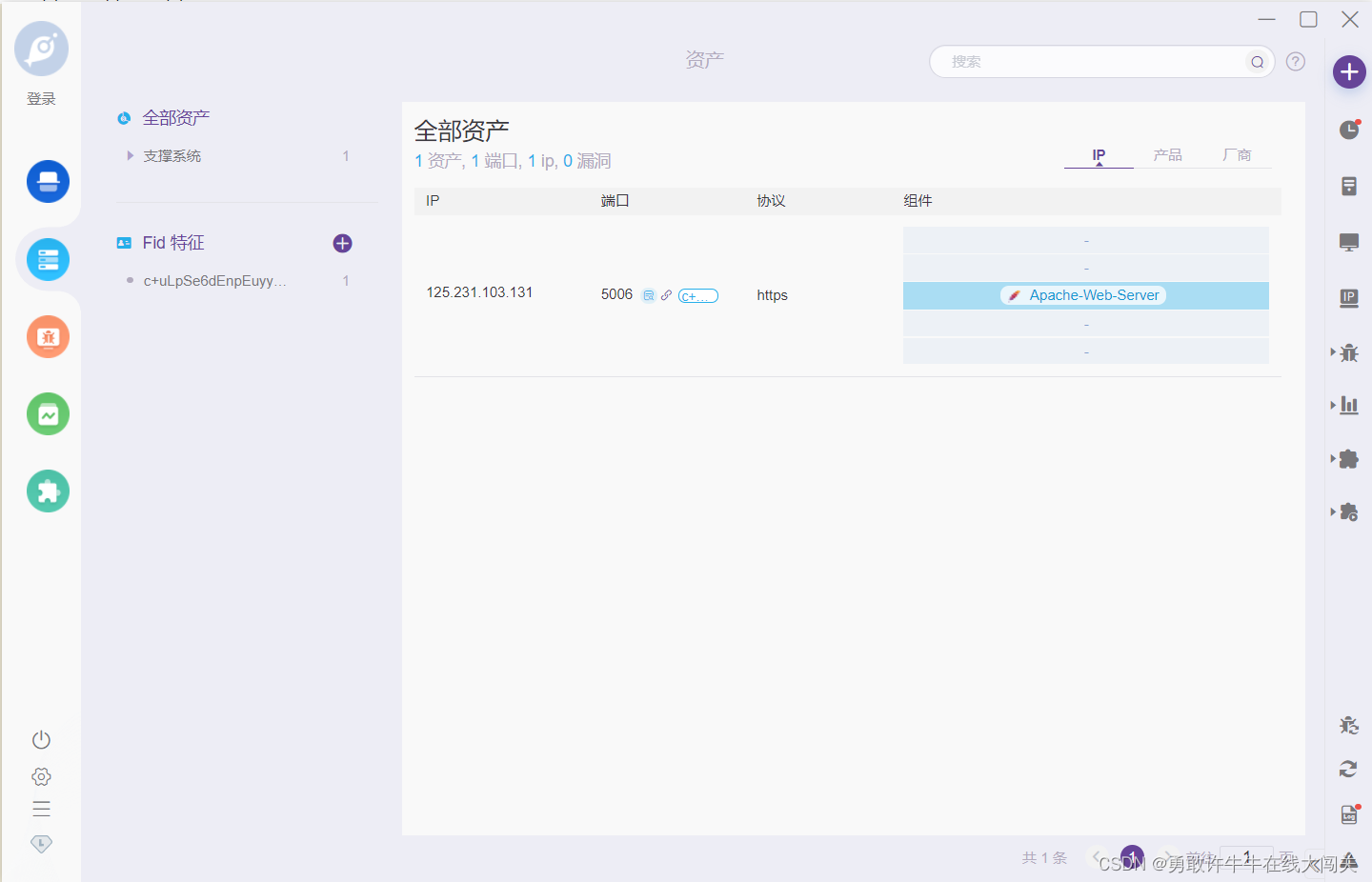Select the IP tab
1372x882 pixels.
tap(1099, 155)
